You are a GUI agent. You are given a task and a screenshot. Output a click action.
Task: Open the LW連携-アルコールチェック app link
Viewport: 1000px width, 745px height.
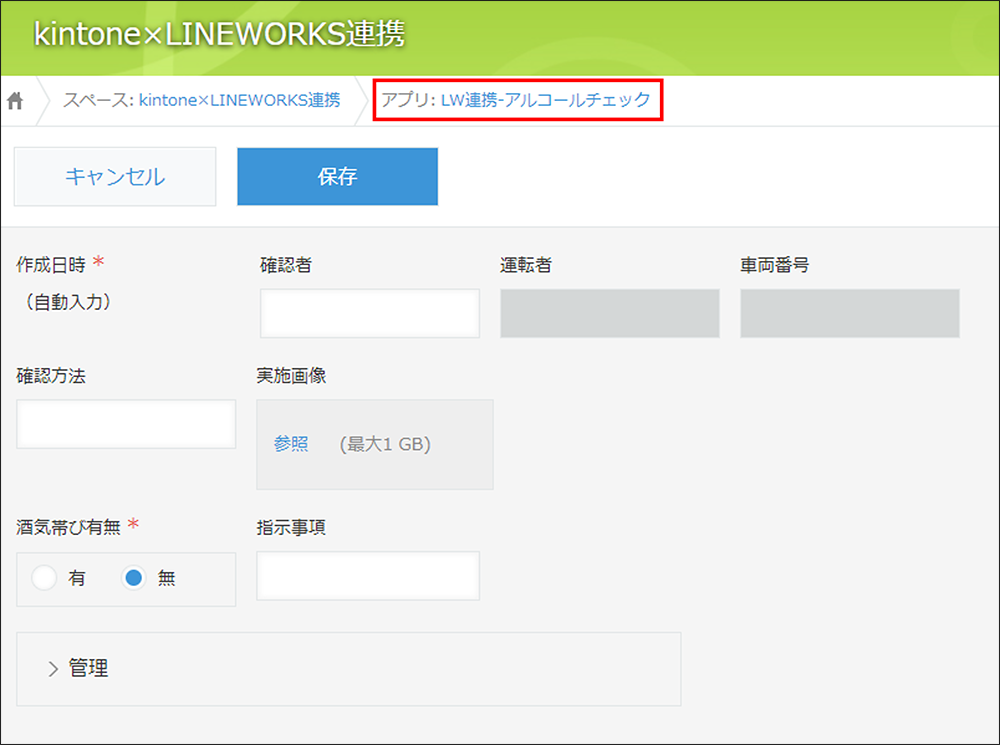pos(545,100)
